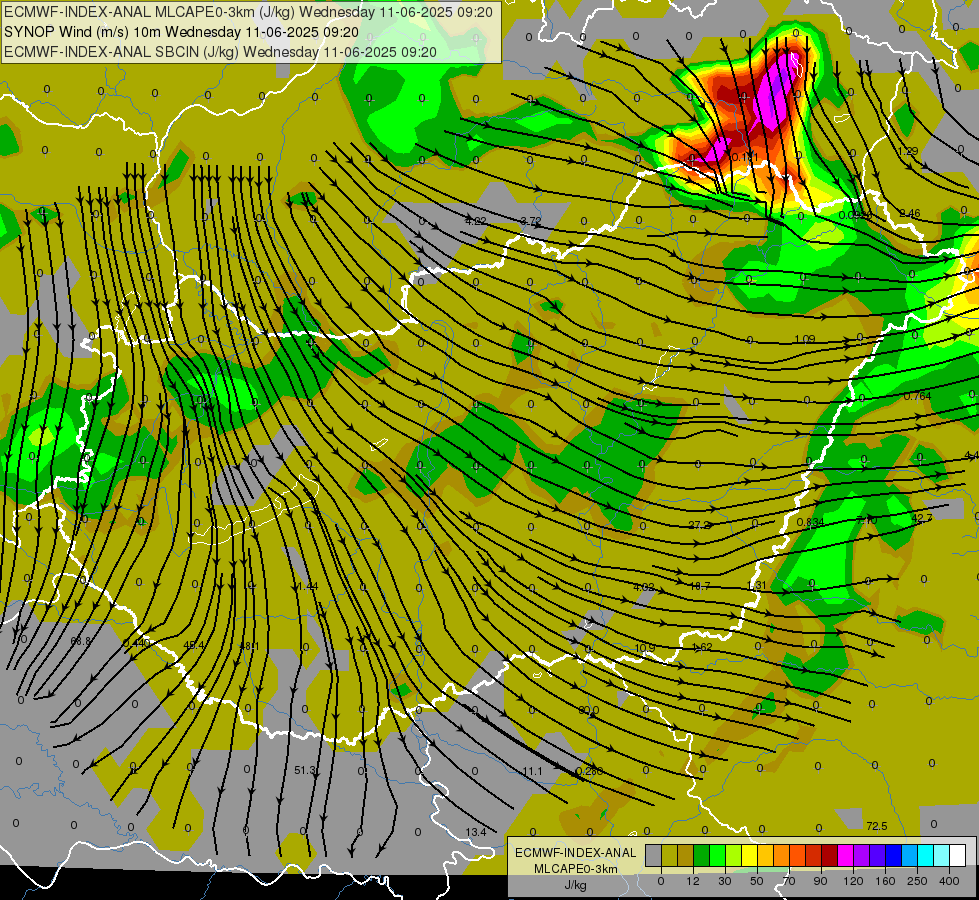This screenshot has width=979, height=900.
Task: Click the map value 48.1
Action: pyautogui.click(x=249, y=646)
